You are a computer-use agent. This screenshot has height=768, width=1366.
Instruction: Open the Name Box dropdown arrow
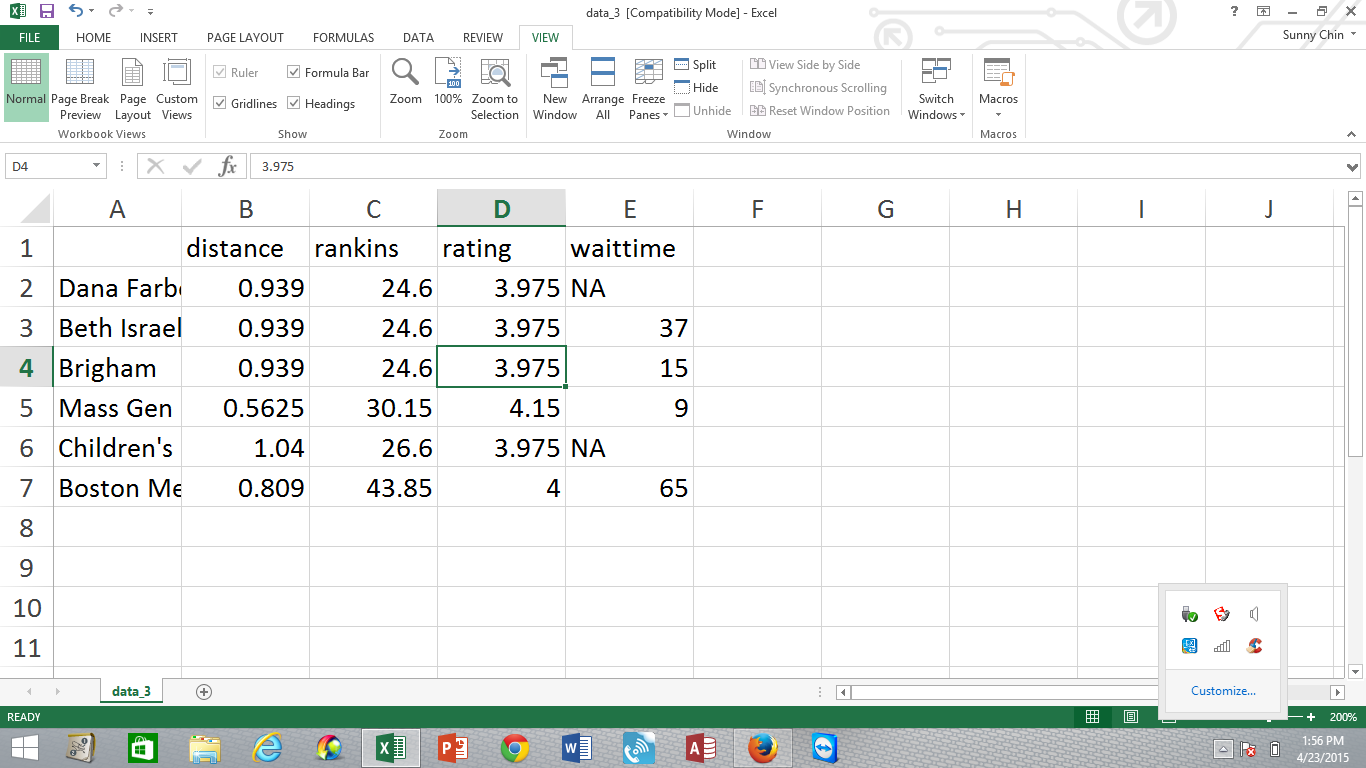click(x=97, y=166)
